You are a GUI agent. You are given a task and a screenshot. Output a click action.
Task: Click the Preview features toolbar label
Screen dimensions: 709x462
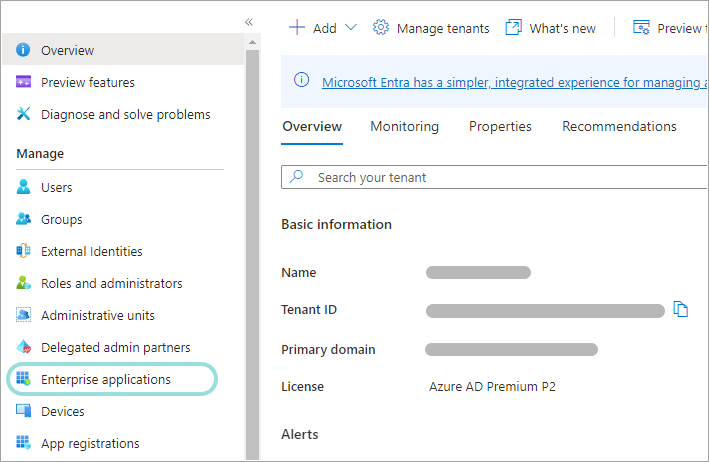tap(682, 28)
